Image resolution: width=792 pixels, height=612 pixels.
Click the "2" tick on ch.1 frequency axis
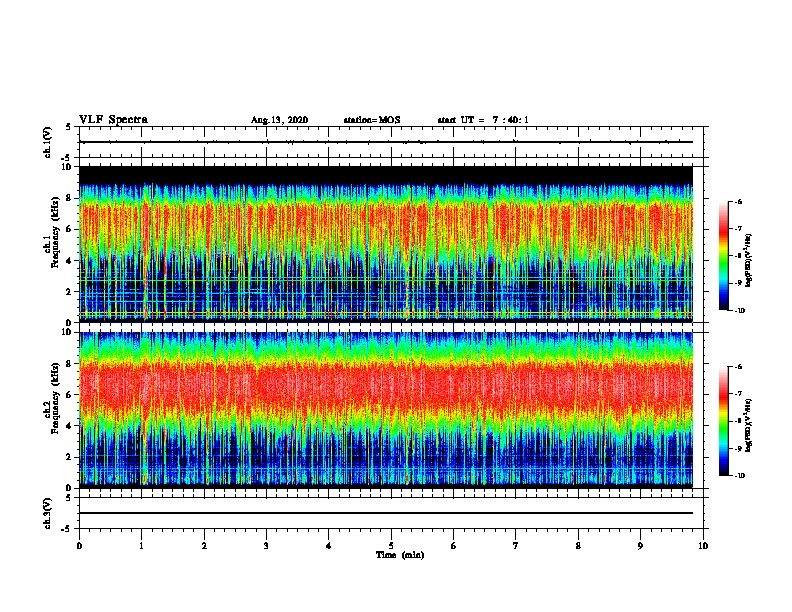69,292
